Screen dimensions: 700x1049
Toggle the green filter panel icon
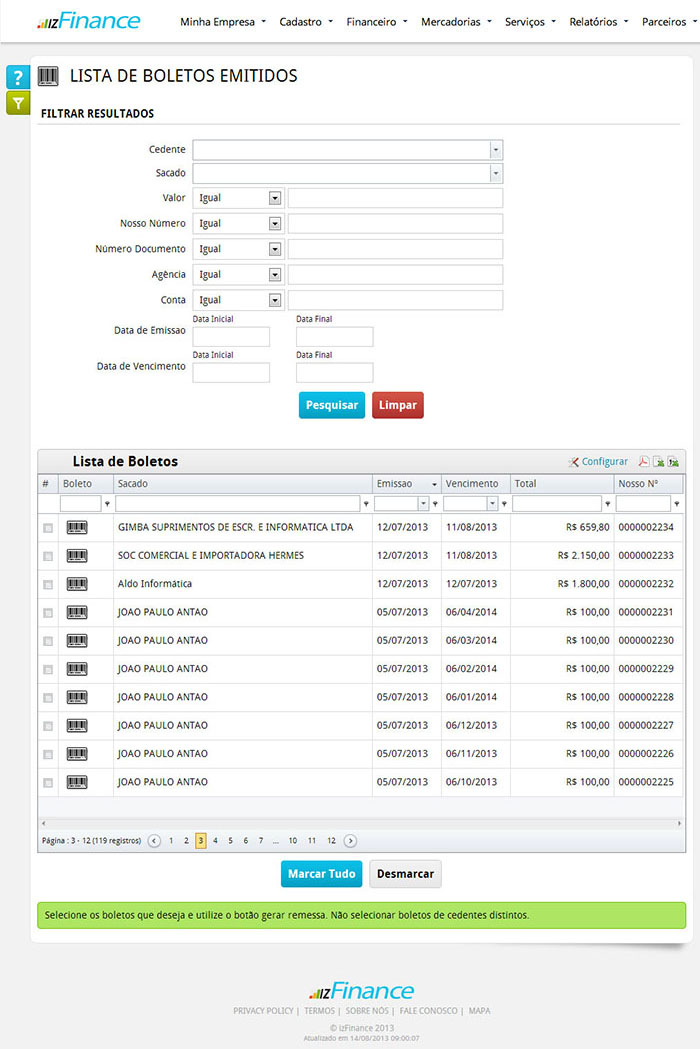[x=17, y=102]
